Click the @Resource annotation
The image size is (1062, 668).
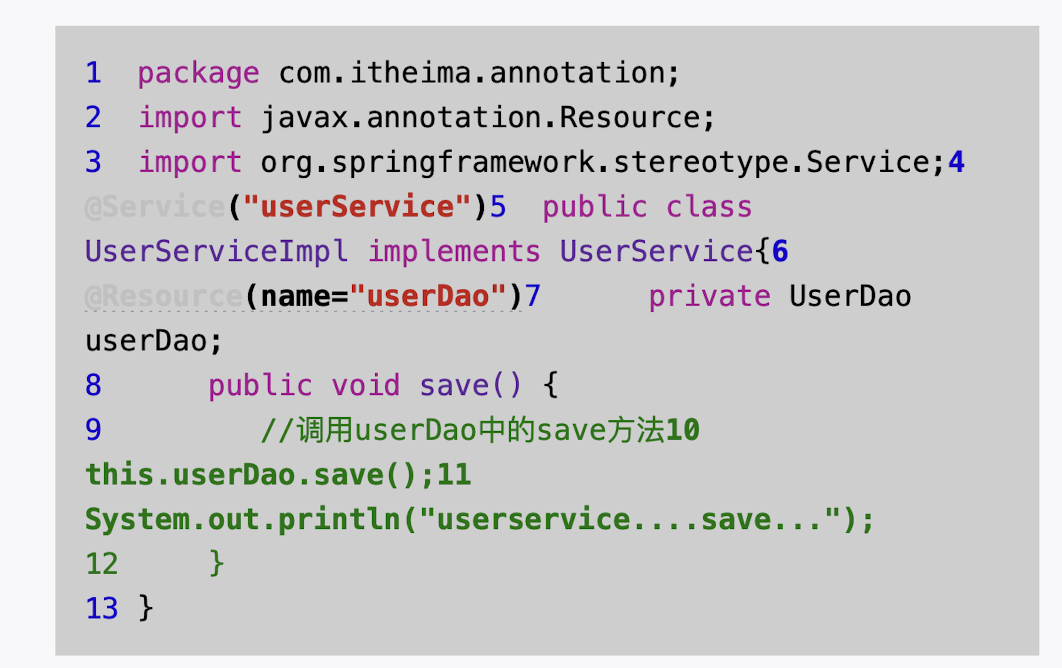160,296
